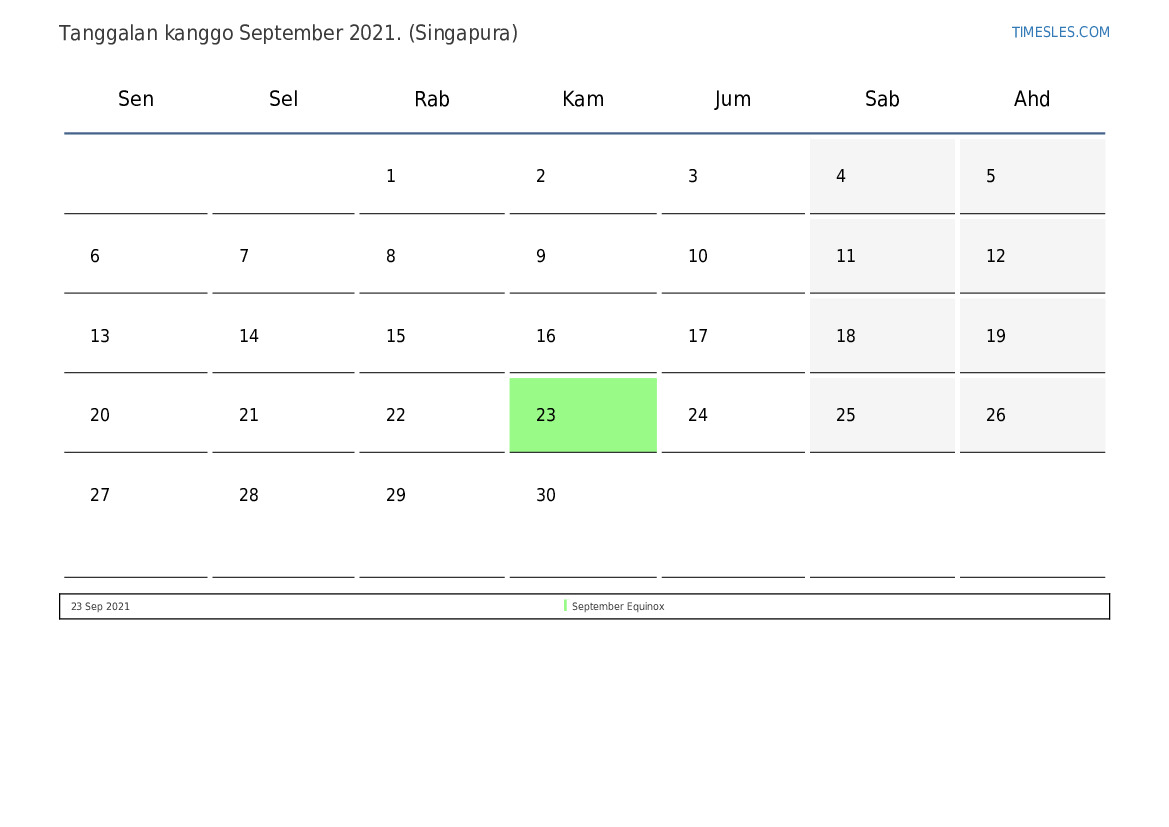Select date 15 in the calendar
This screenshot has height=827, width=1169.
396,336
